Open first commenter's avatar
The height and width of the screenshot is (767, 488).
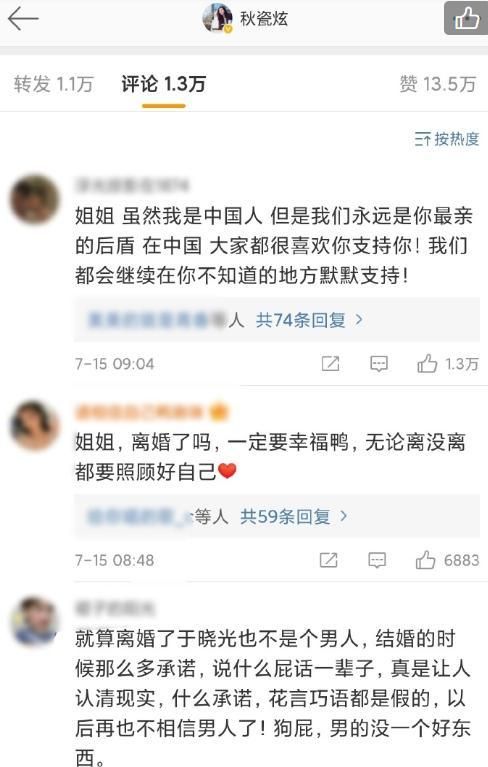(x=35, y=200)
